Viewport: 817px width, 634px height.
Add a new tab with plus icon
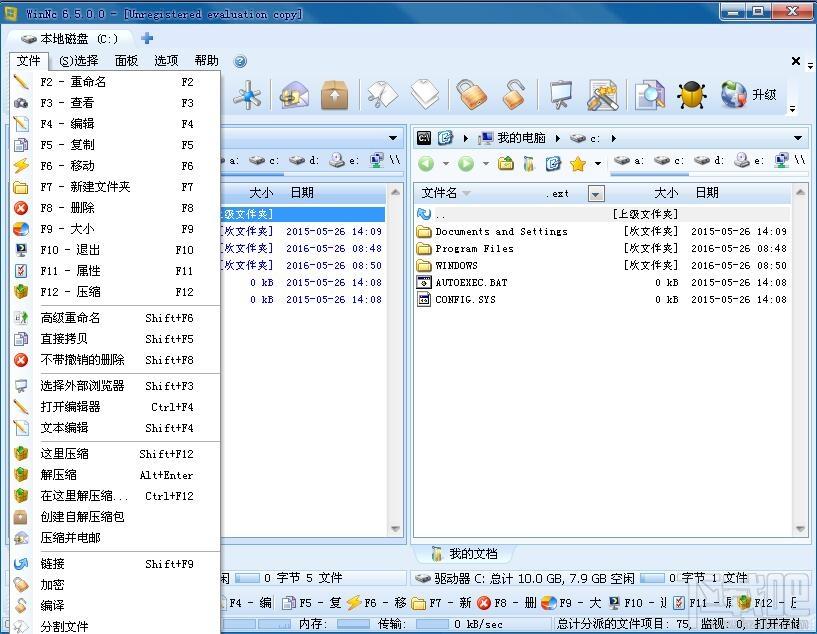(x=147, y=38)
